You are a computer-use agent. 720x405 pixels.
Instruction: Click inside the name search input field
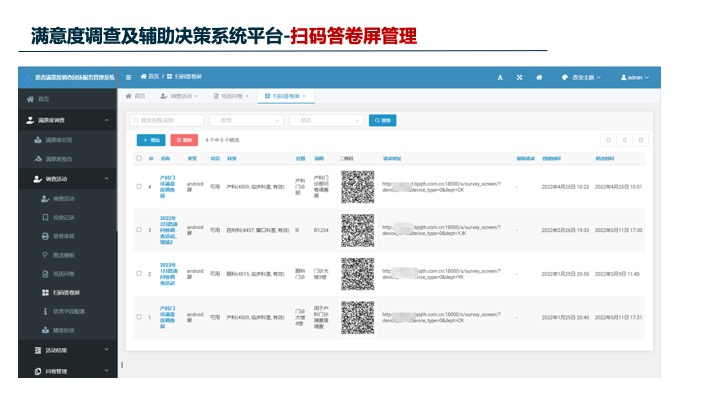tap(167, 120)
